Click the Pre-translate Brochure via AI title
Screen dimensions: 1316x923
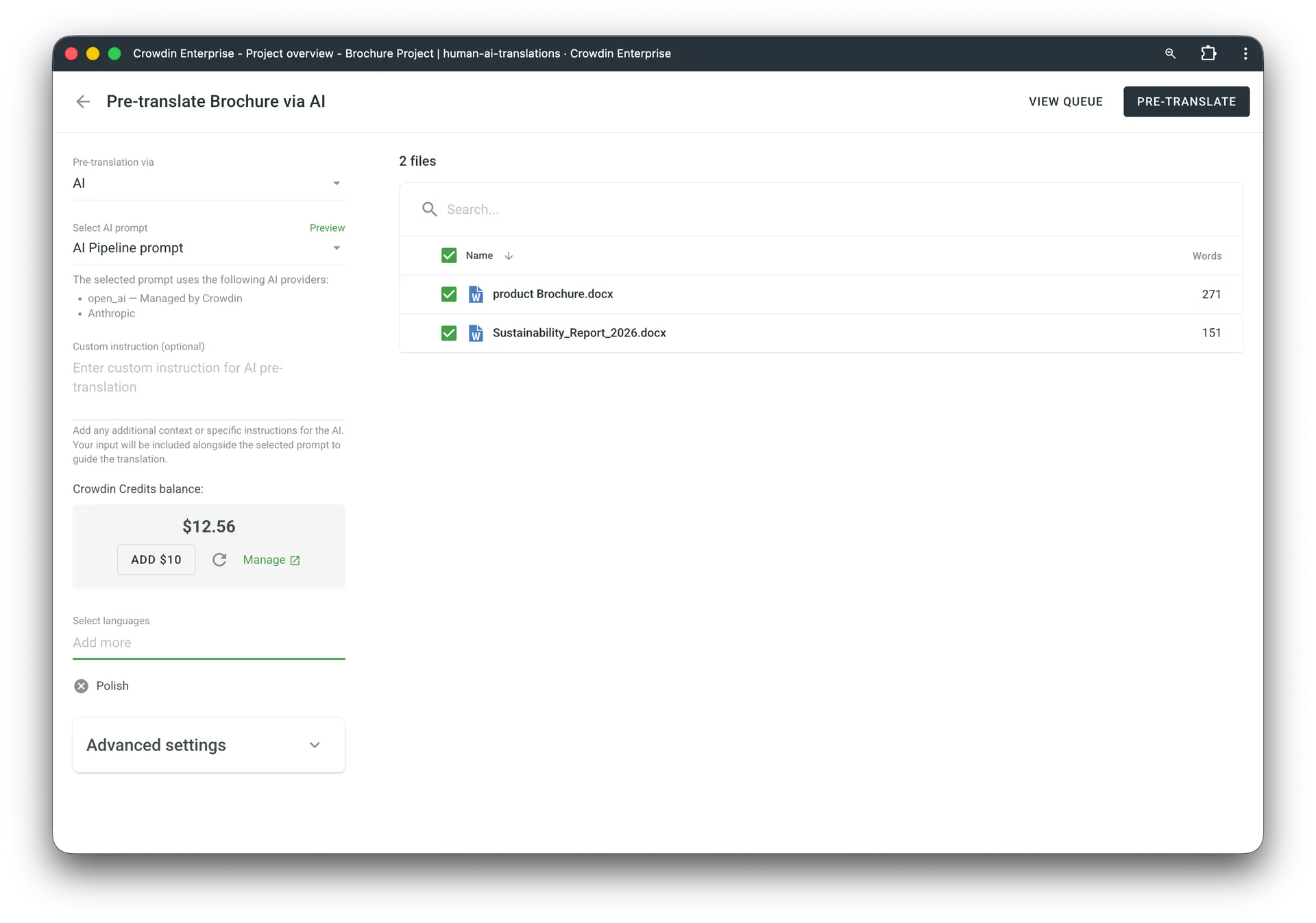[216, 101]
